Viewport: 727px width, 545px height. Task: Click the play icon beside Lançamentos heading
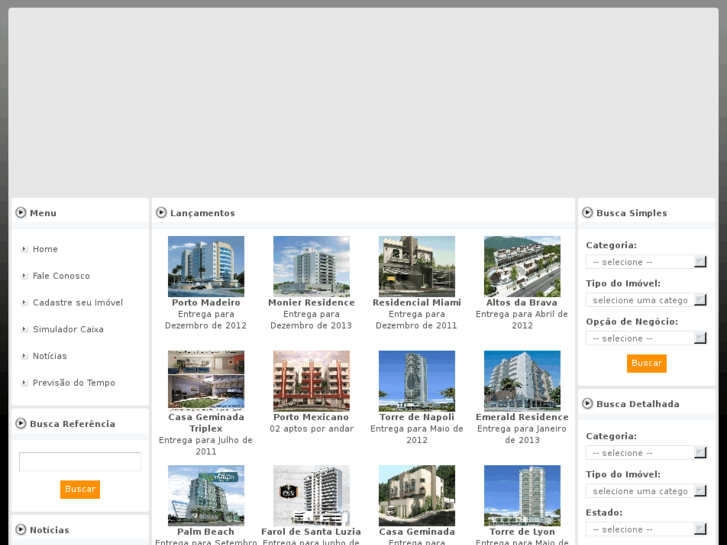coord(161,212)
